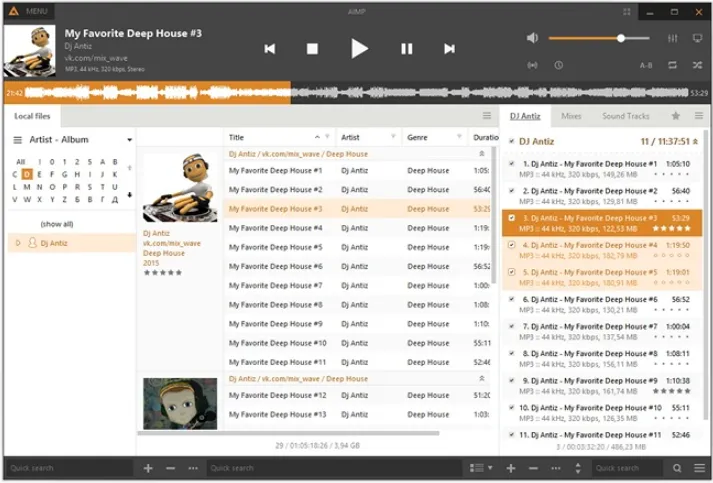Stop playback with the square button

coord(312,49)
